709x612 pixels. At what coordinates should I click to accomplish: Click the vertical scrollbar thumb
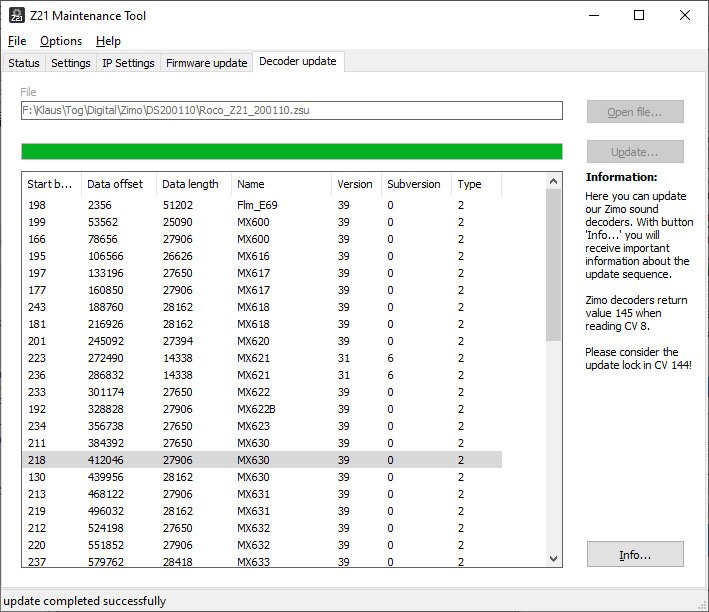[553, 266]
